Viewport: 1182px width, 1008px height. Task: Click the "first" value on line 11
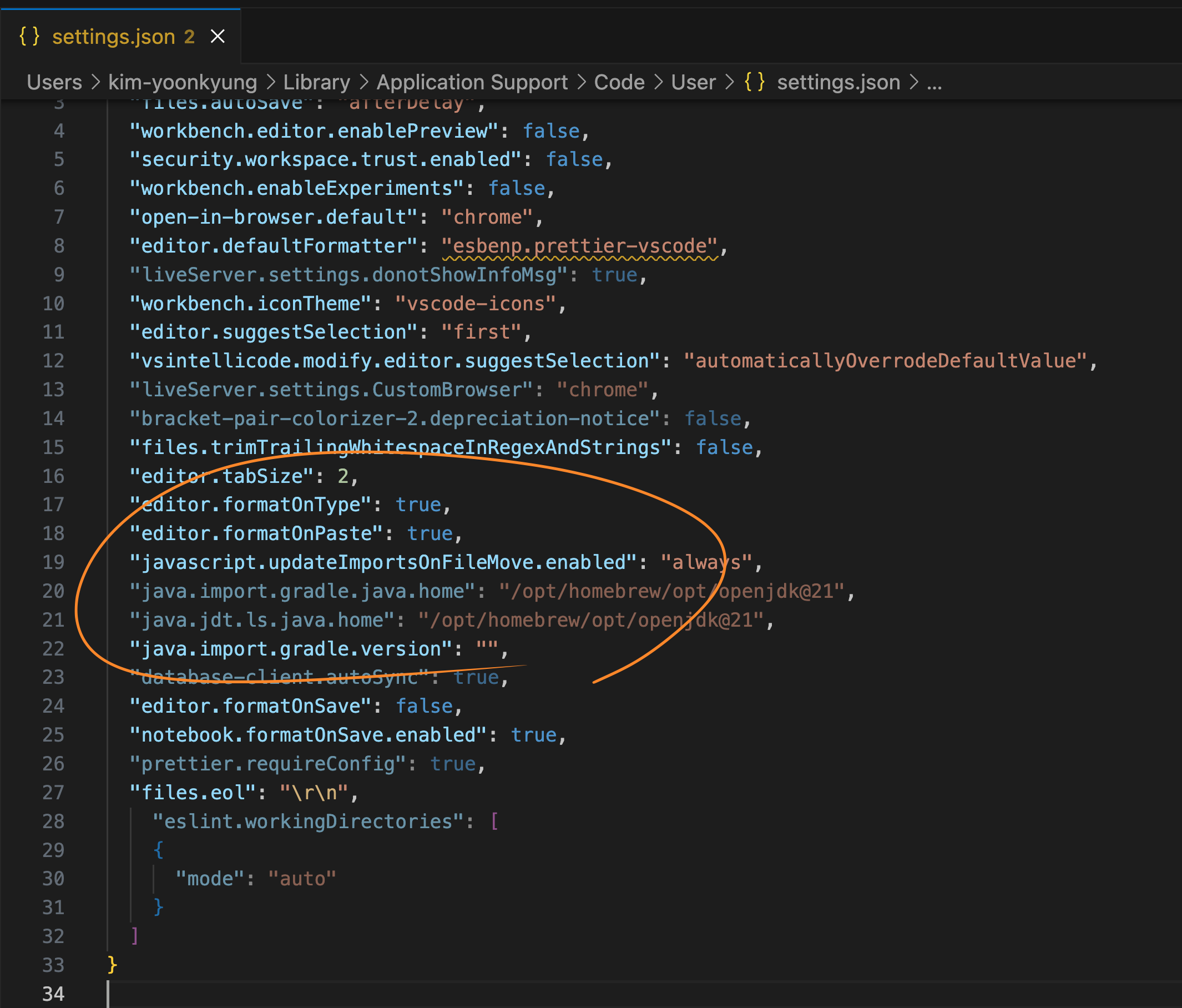[x=482, y=332]
